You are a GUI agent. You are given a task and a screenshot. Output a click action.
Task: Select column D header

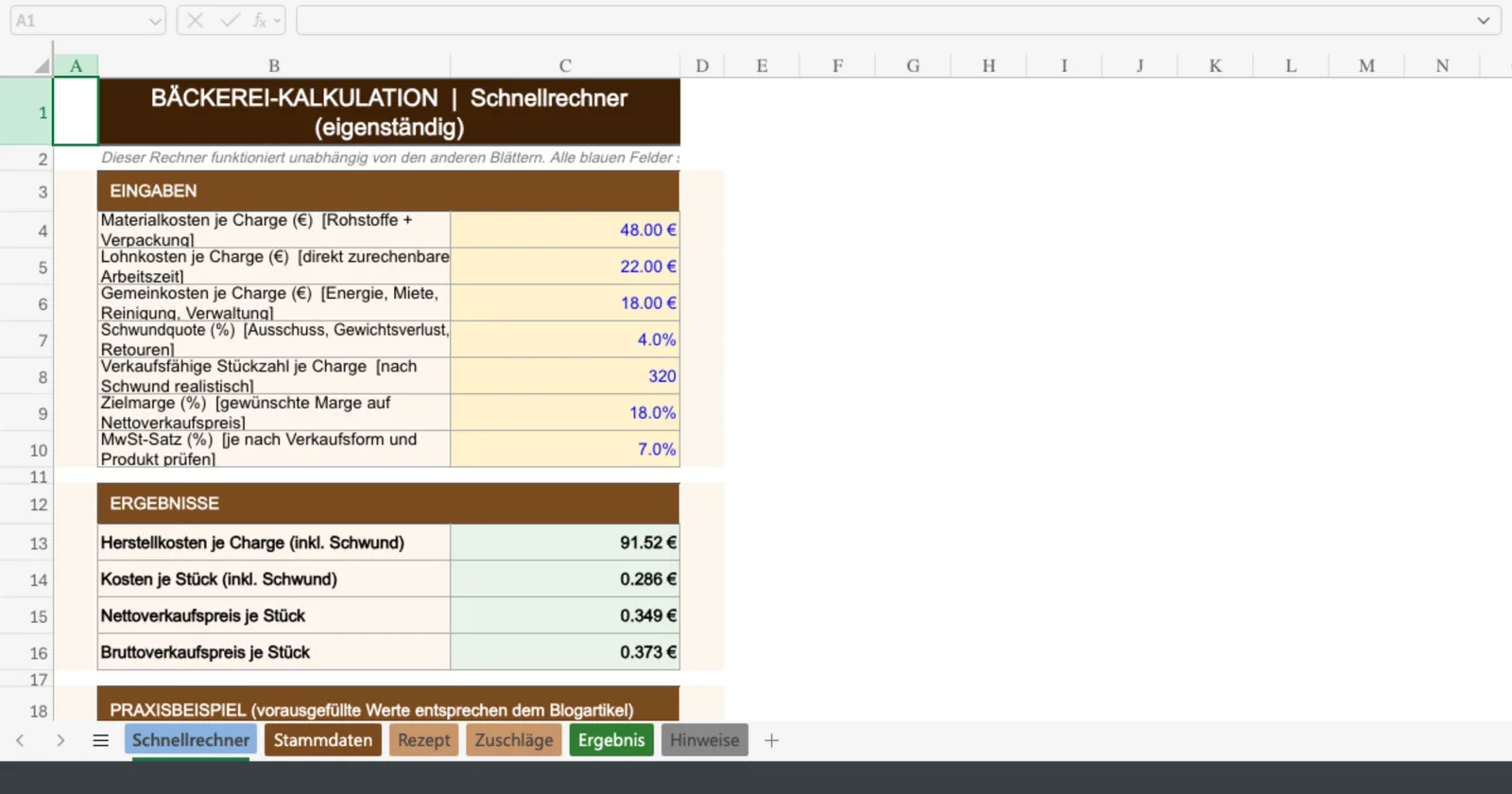[x=702, y=65]
